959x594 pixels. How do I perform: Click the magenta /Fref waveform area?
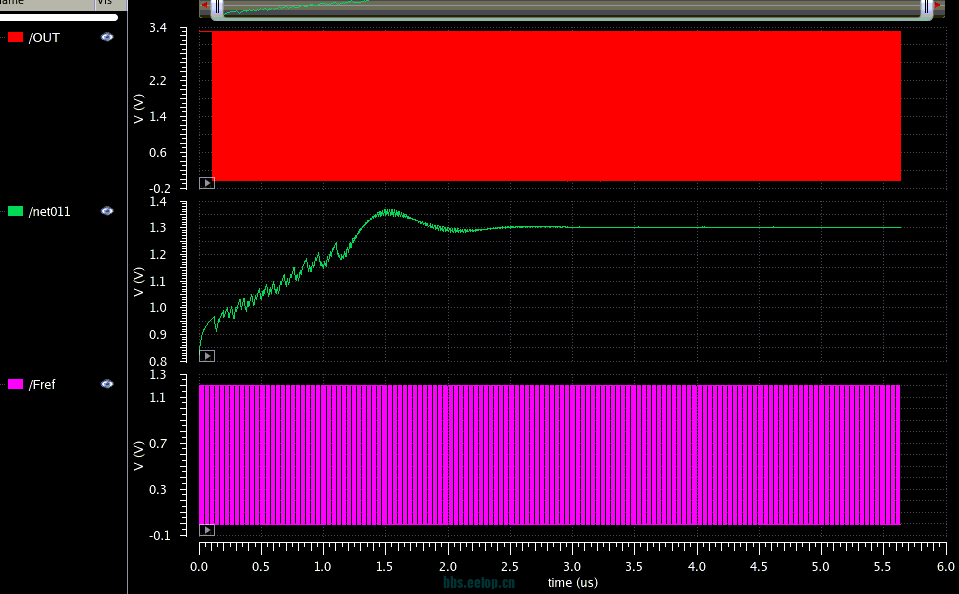pyautogui.click(x=549, y=455)
